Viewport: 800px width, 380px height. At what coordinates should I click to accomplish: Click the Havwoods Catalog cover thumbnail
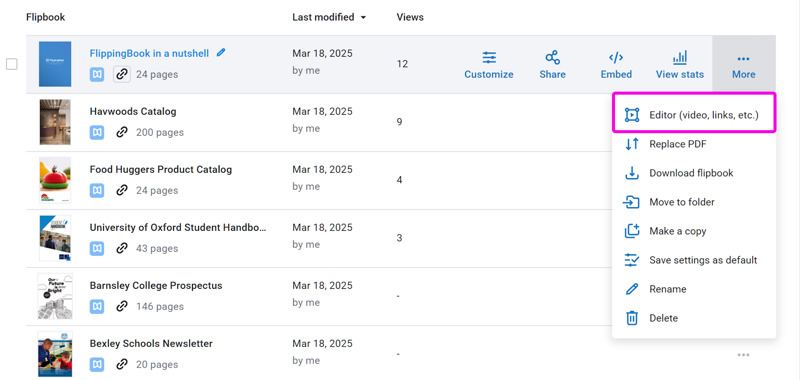point(55,122)
